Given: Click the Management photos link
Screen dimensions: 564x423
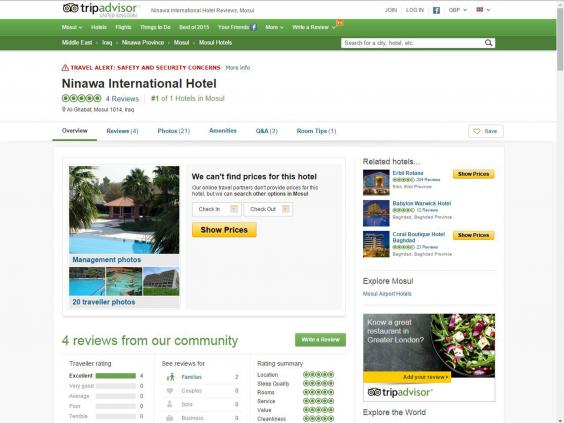Looking at the screenshot, I should click(x=106, y=260).
